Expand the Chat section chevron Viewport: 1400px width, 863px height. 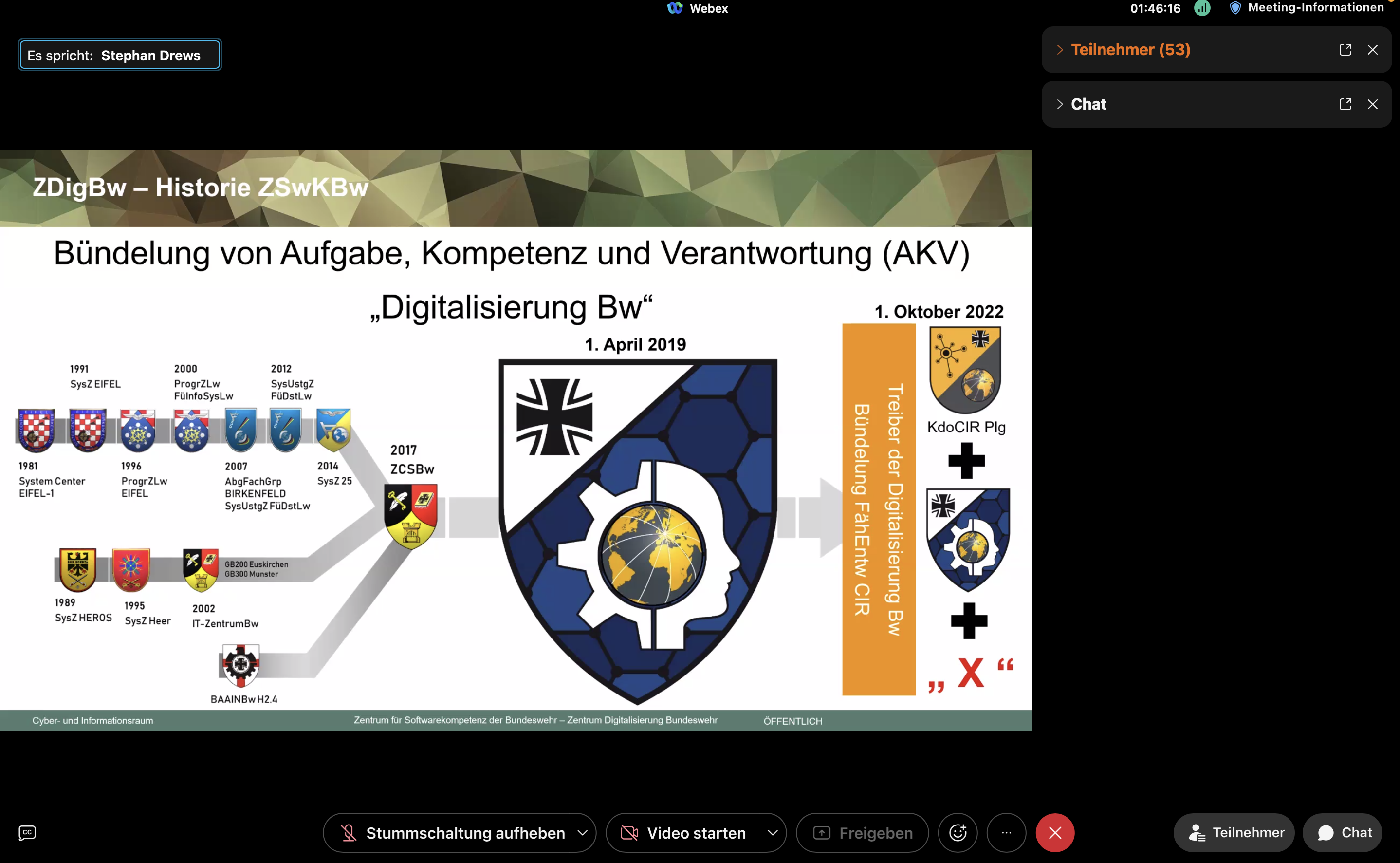(1059, 104)
